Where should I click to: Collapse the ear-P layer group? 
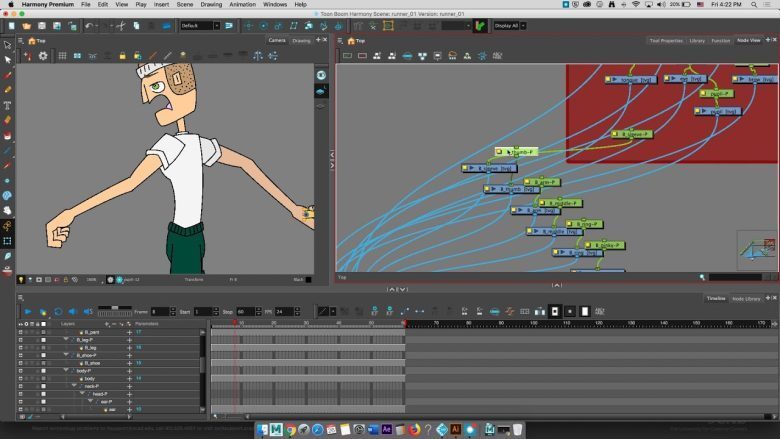(90, 401)
